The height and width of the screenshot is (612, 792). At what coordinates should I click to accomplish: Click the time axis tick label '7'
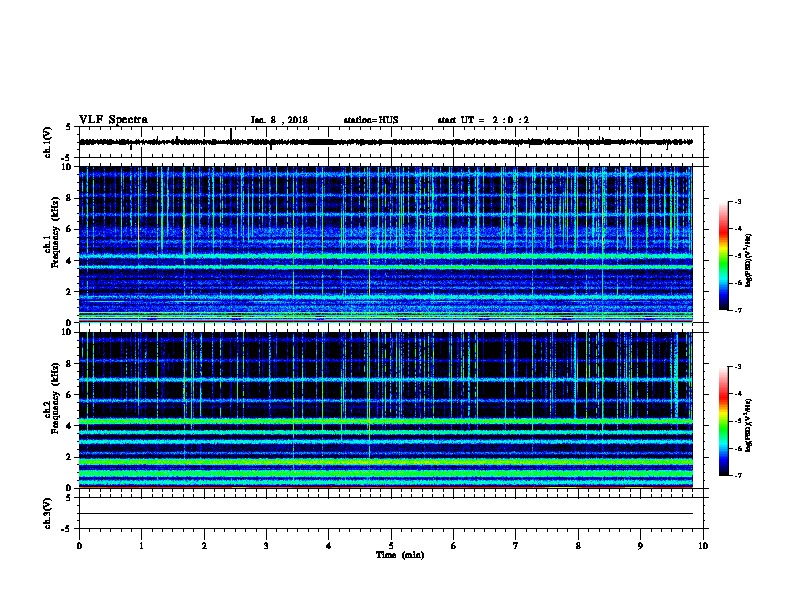516,546
